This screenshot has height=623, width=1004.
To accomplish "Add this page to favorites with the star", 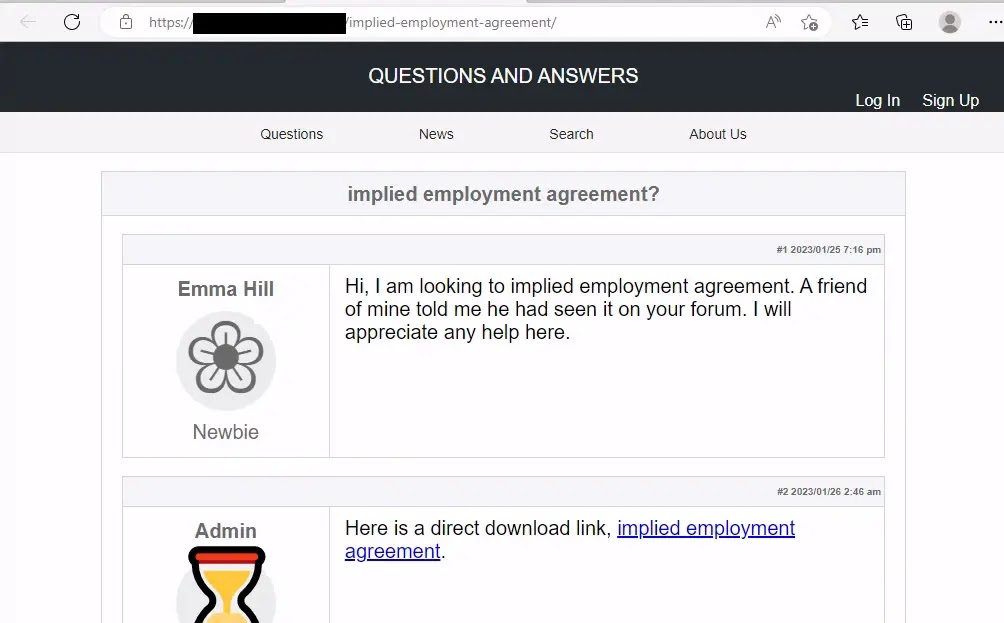I will pos(809,22).
